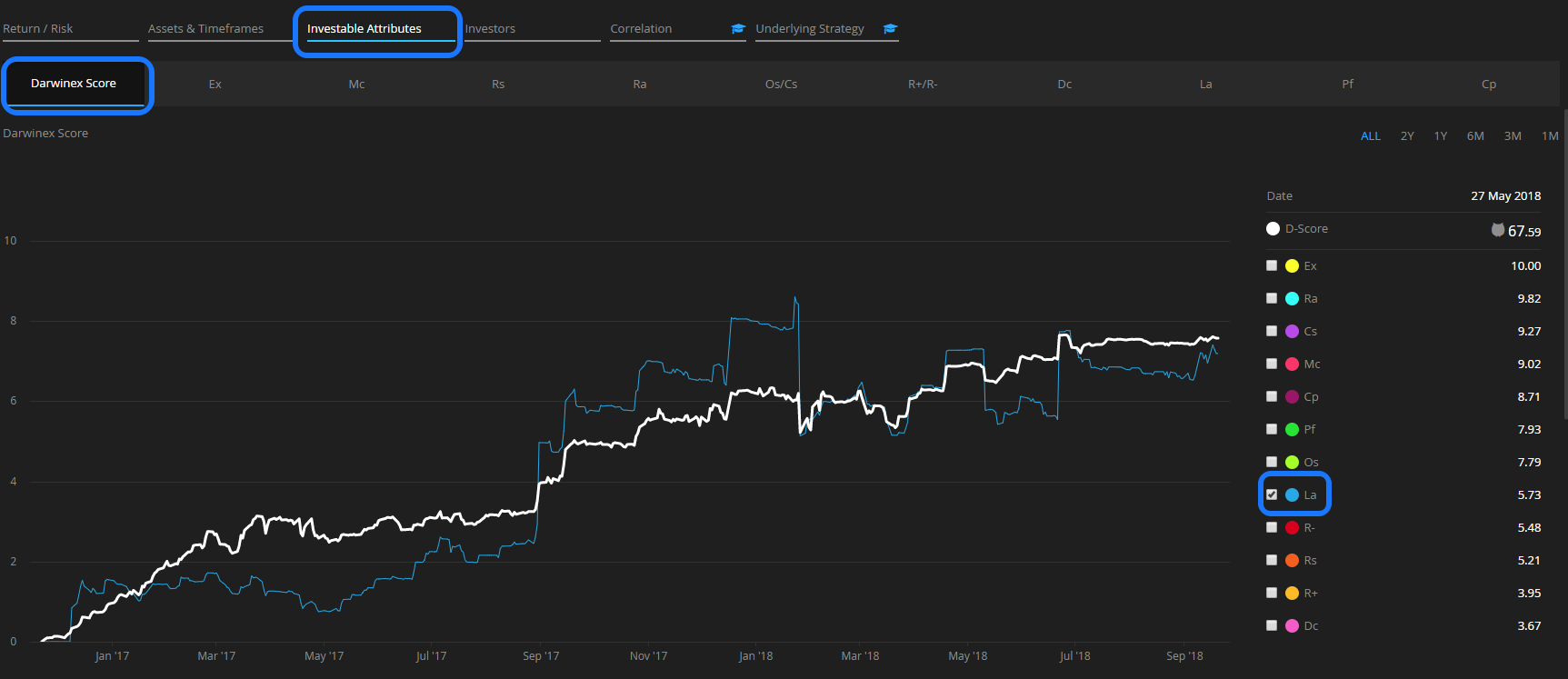Image resolution: width=1568 pixels, height=679 pixels.
Task: Click the lime Os color dot
Action: pyautogui.click(x=1292, y=462)
